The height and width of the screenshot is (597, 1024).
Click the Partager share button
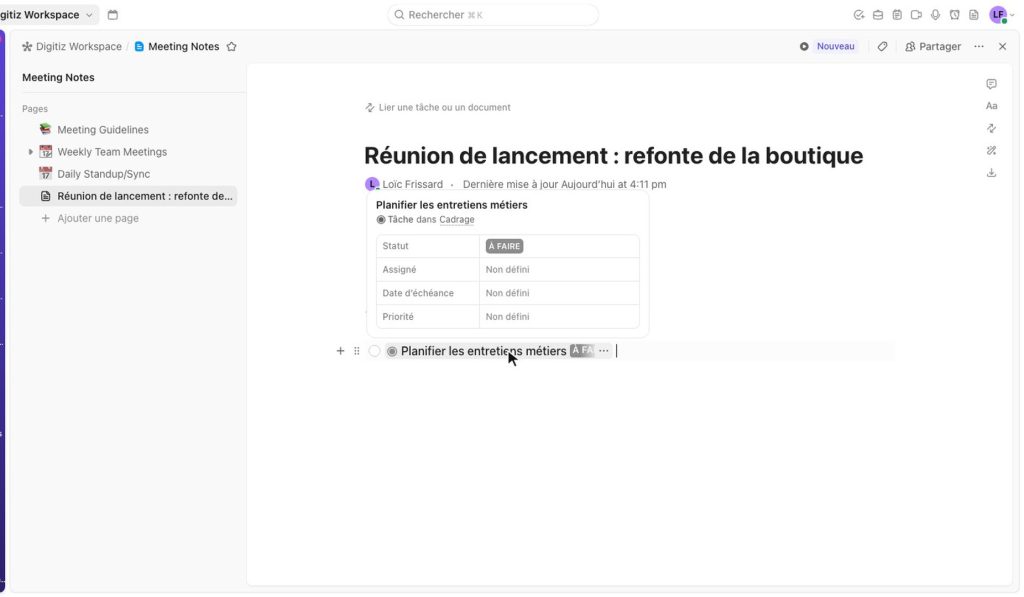point(933,46)
